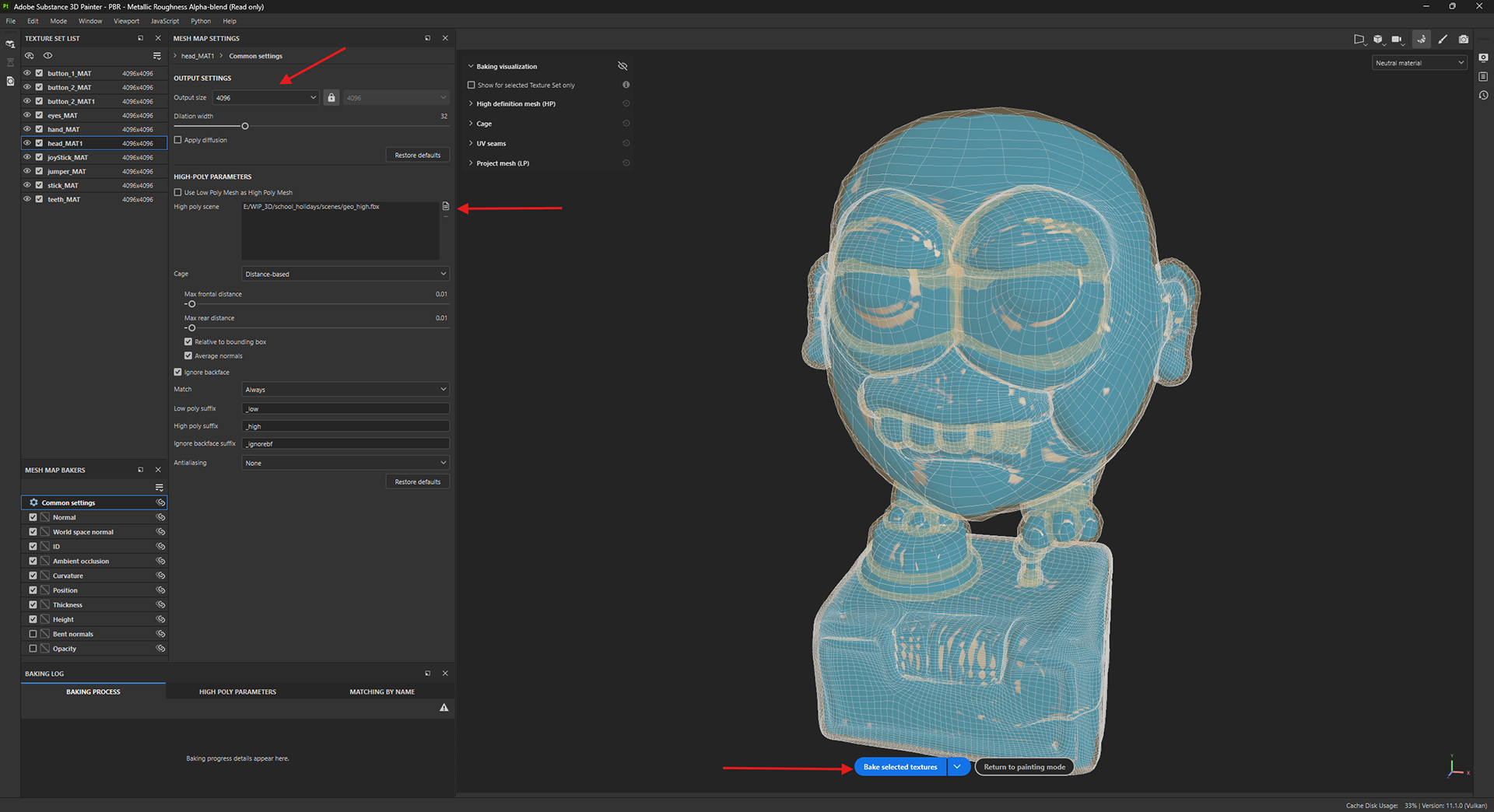
Task: Click the link icon on Normal baker row
Action: (160, 517)
